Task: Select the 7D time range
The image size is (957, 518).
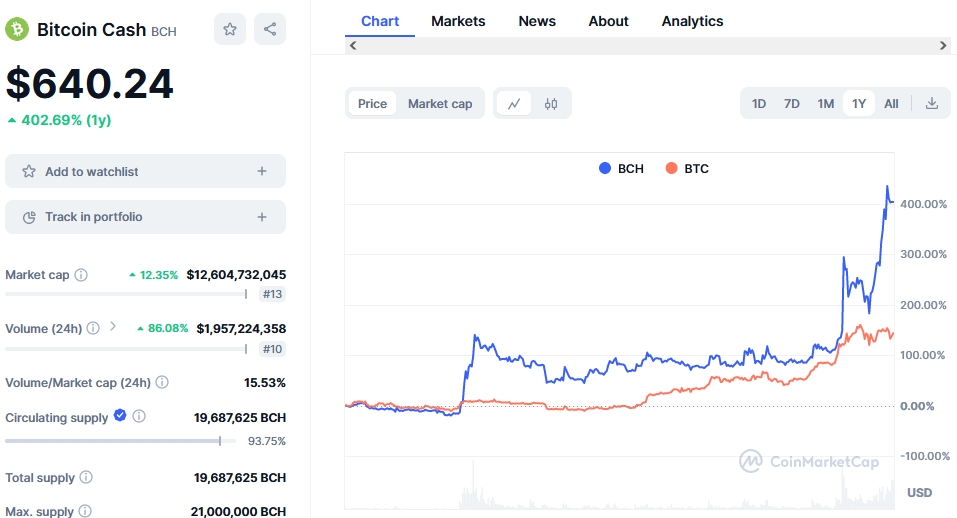Action: (x=792, y=104)
